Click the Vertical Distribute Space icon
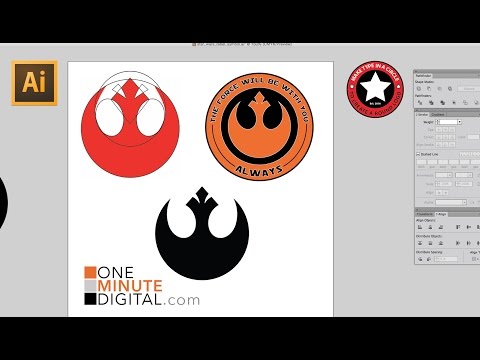Image resolution: width=480 pixels, height=360 pixels. (420, 259)
